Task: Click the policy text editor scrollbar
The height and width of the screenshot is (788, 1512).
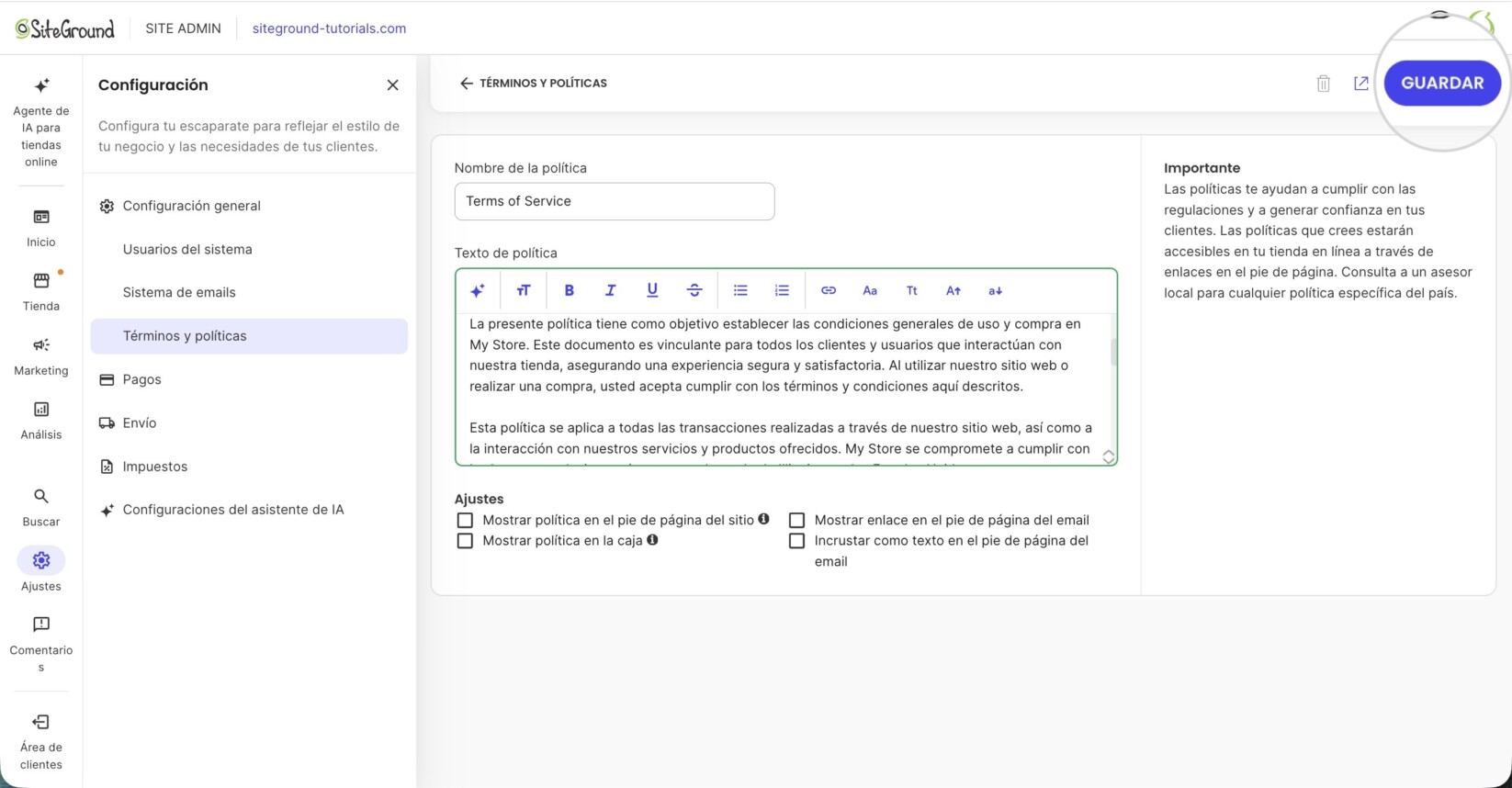Action: coord(1113,353)
